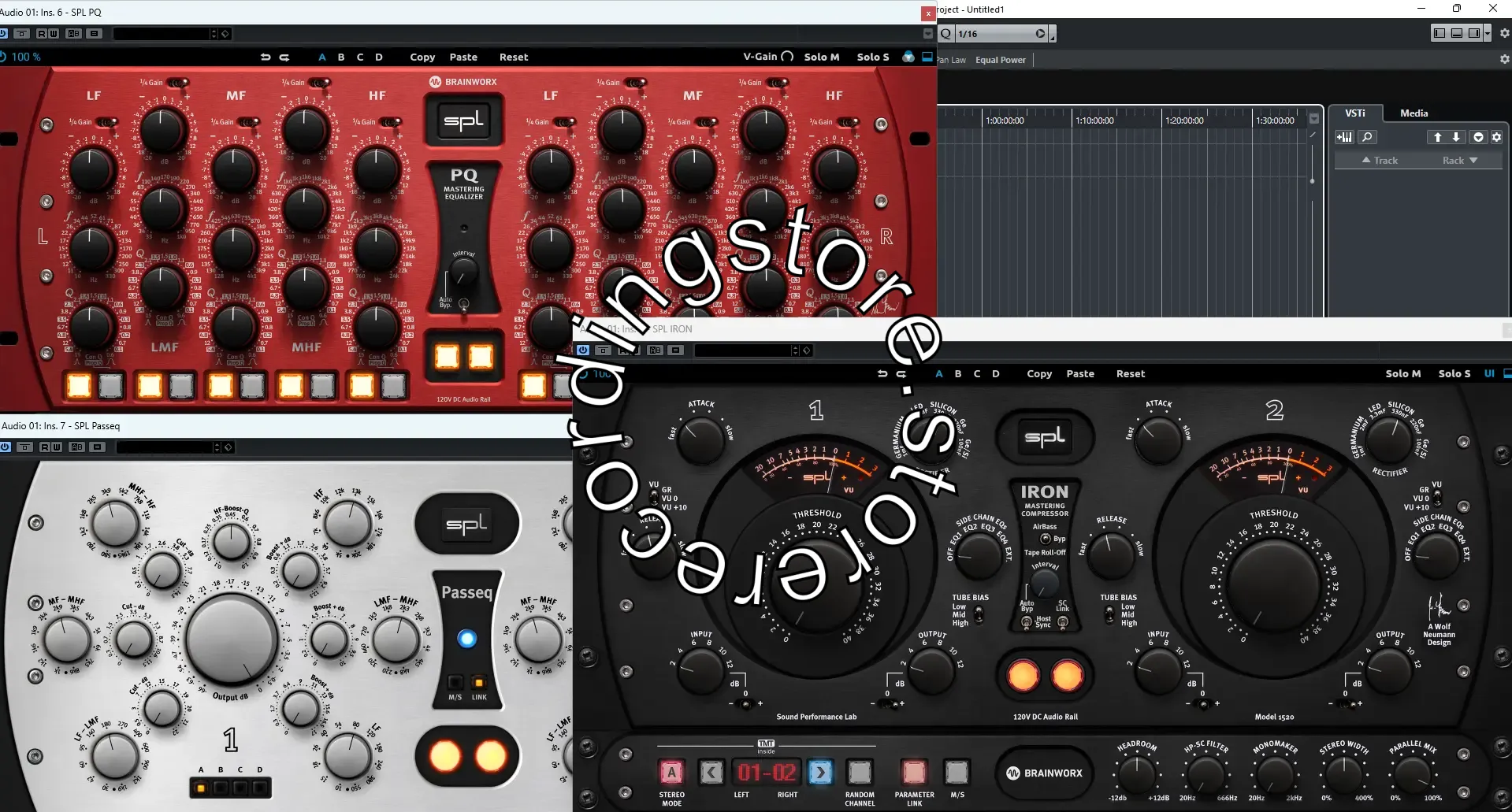Toggle AirBass Byp switch on IRON
1512x812 pixels.
(x=1046, y=539)
